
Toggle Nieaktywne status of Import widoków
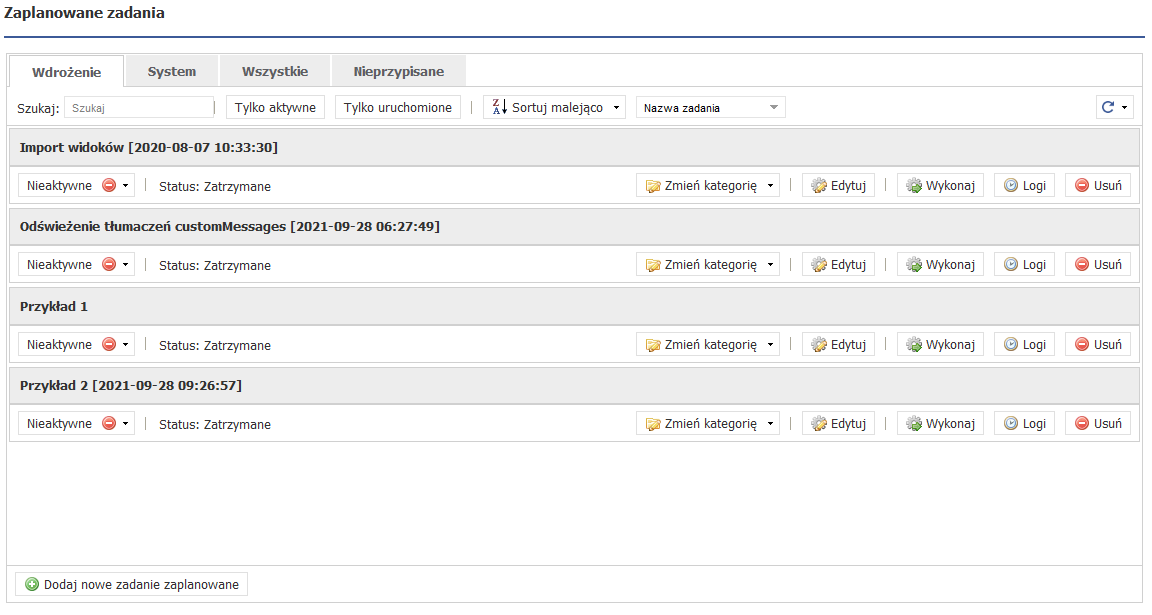(x=76, y=185)
